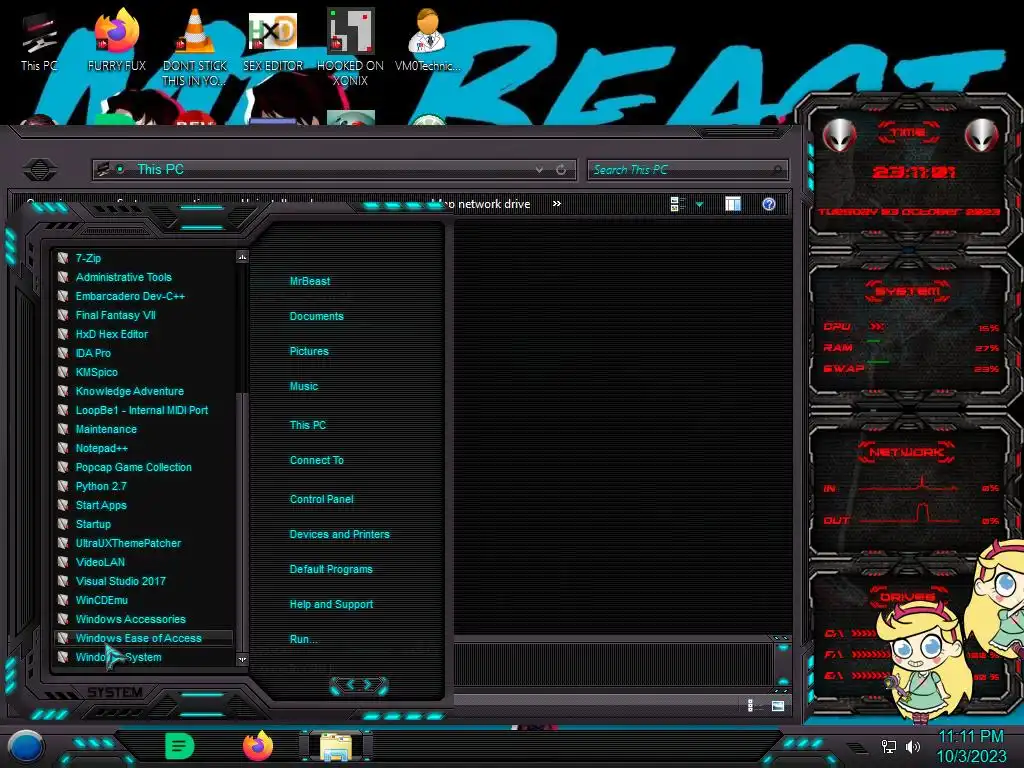Image resolution: width=1024 pixels, height=768 pixels.
Task: Expand the address bar history dropdown
Action: 539,170
